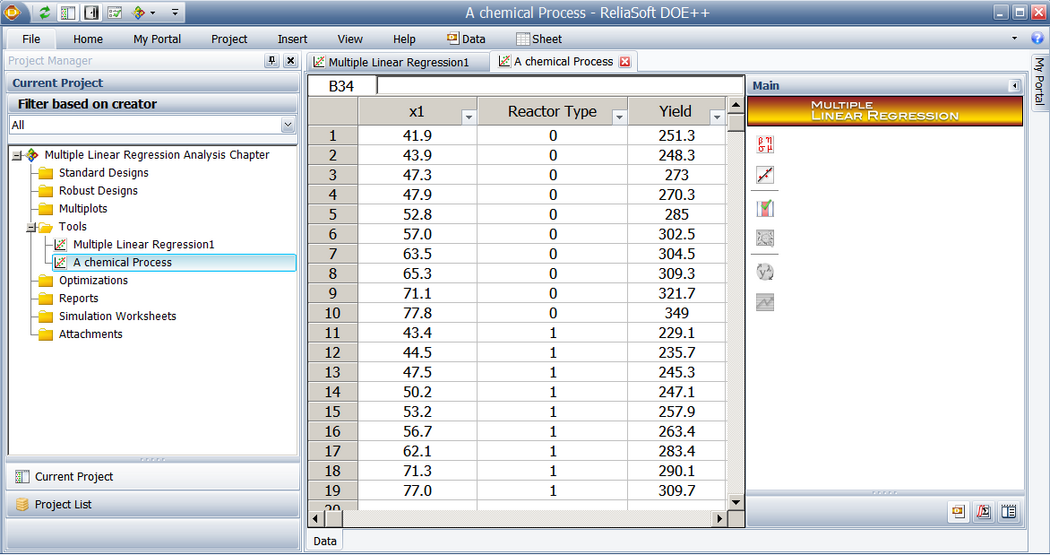Click the spreadsheet horizontal scroll right arrow
This screenshot has height=555, width=1050.
pos(719,518)
